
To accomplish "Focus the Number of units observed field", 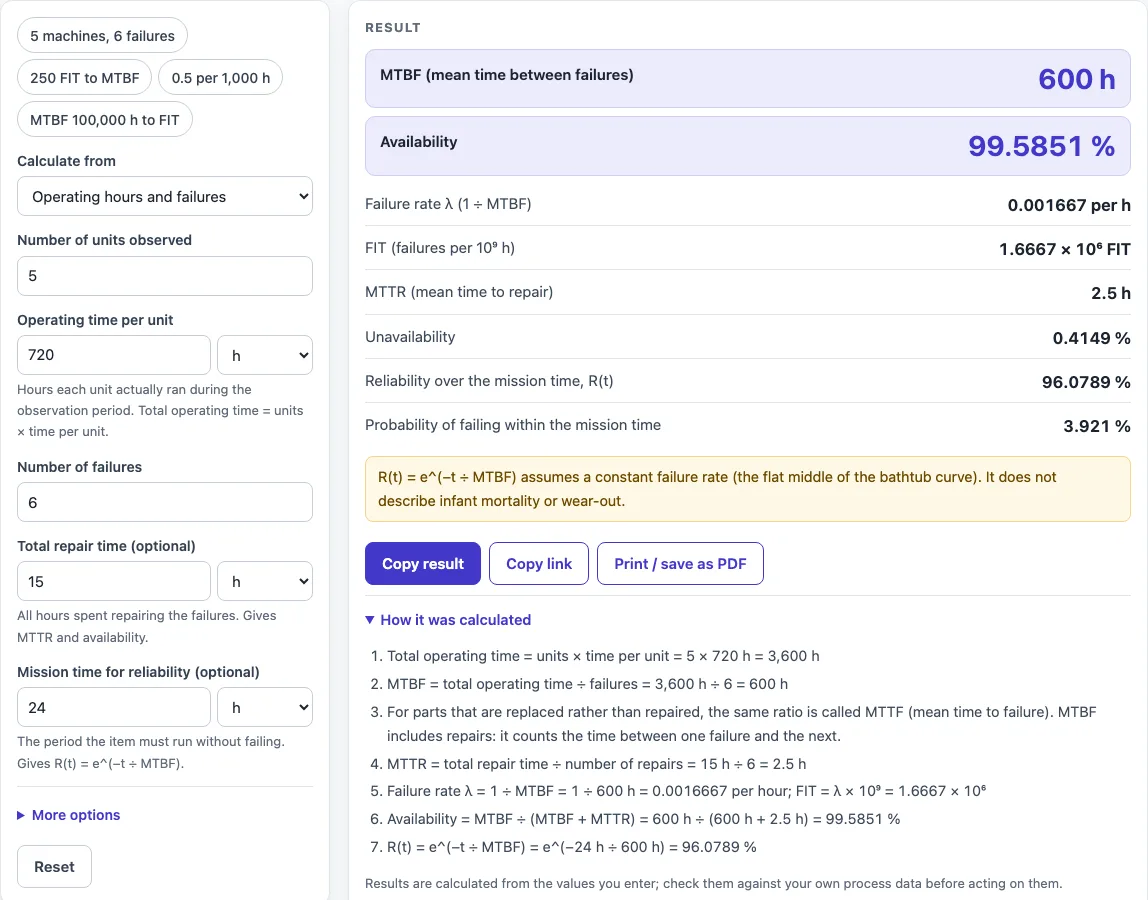I will (x=165, y=276).
